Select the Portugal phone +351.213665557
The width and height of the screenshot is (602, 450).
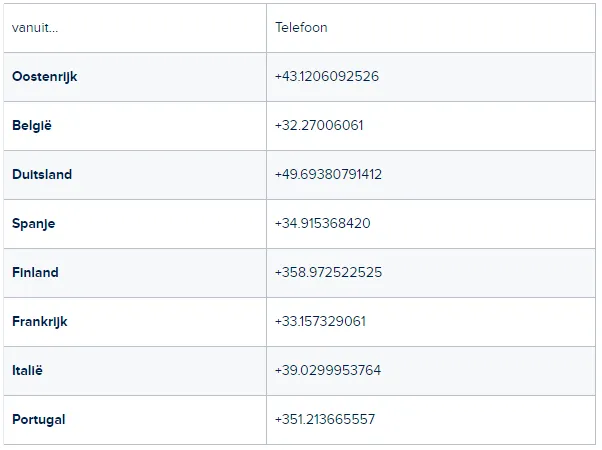[x=325, y=419]
